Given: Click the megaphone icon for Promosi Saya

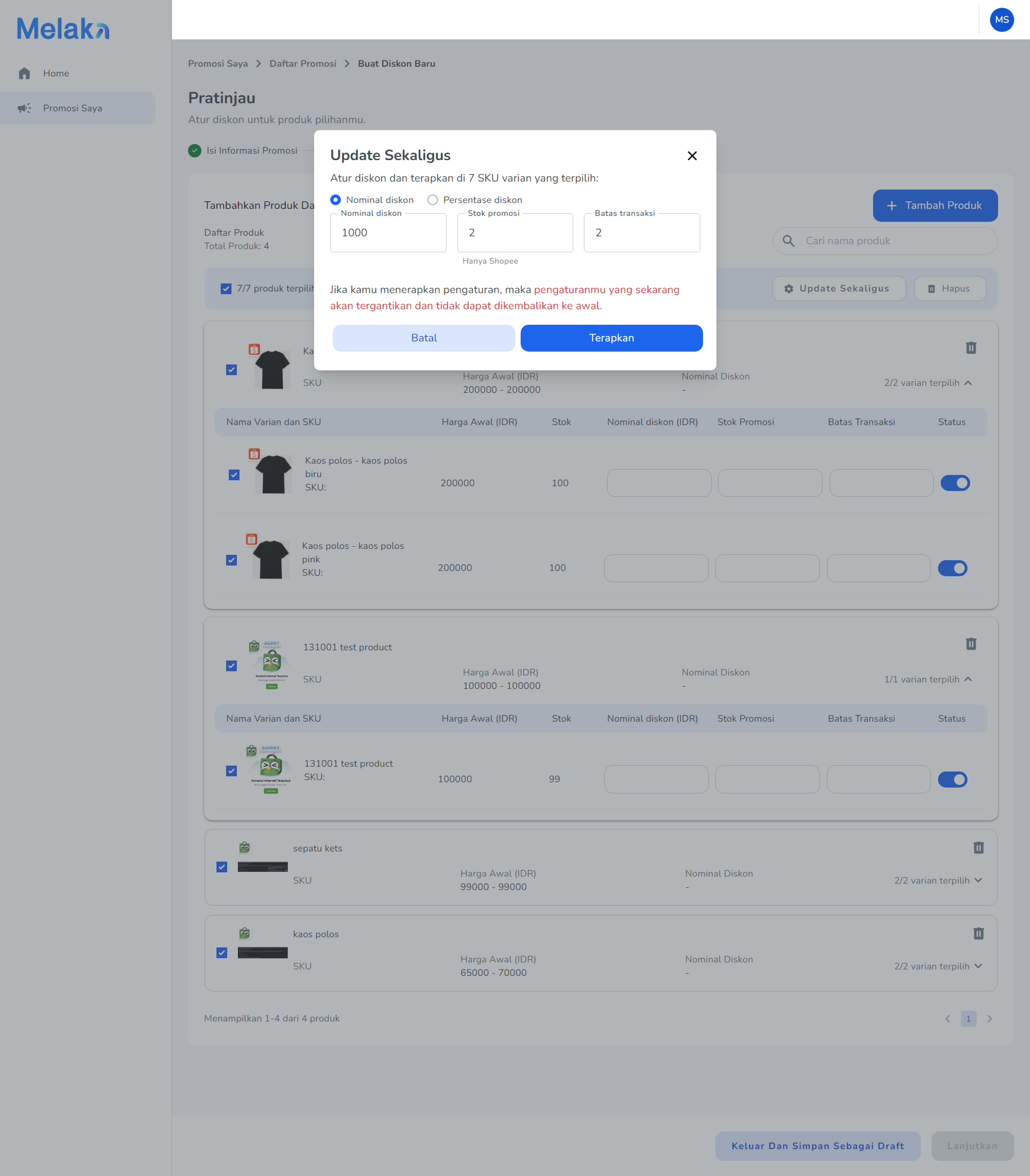Looking at the screenshot, I should [x=24, y=108].
